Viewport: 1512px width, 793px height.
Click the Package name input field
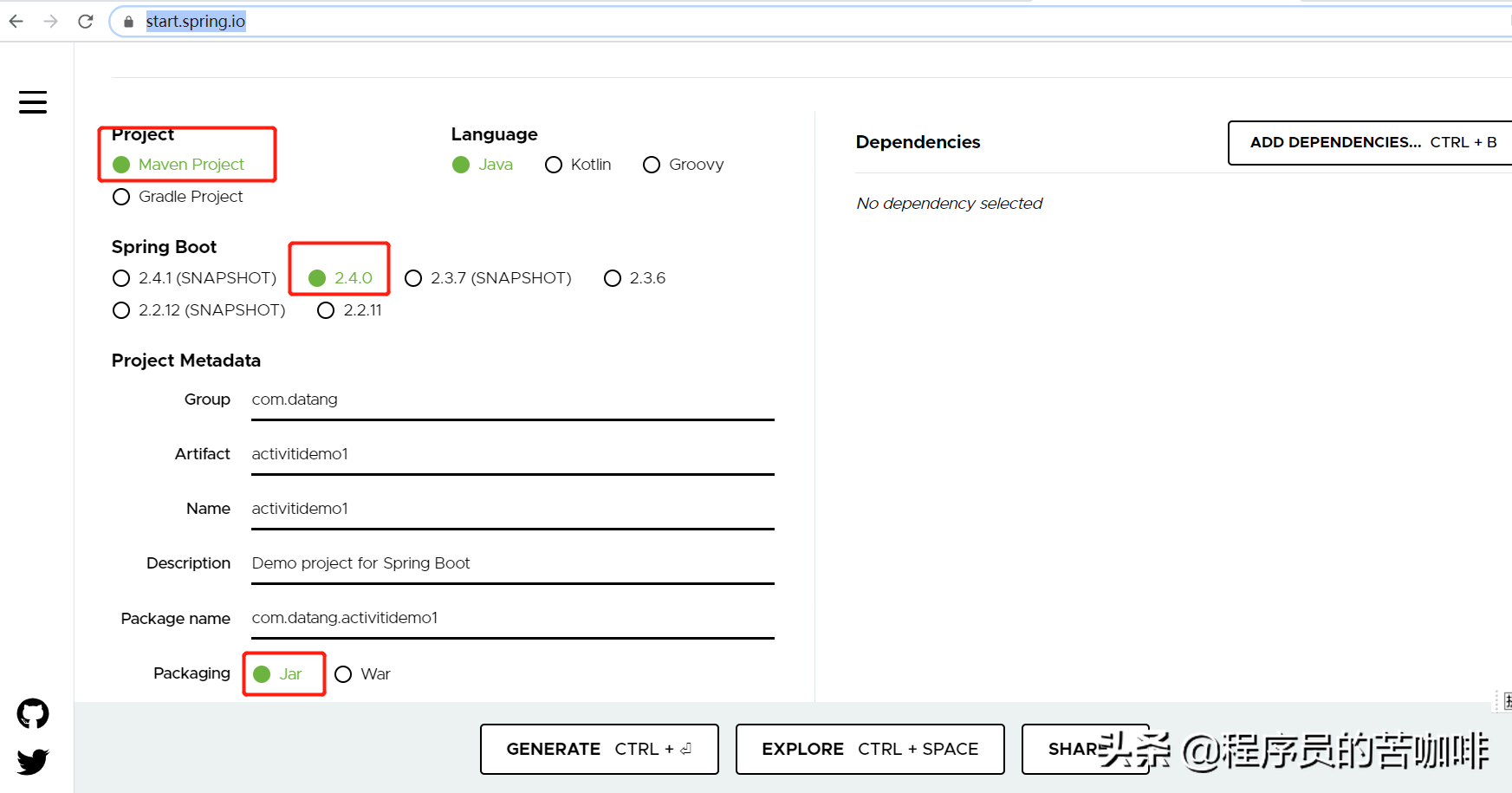[513, 619]
